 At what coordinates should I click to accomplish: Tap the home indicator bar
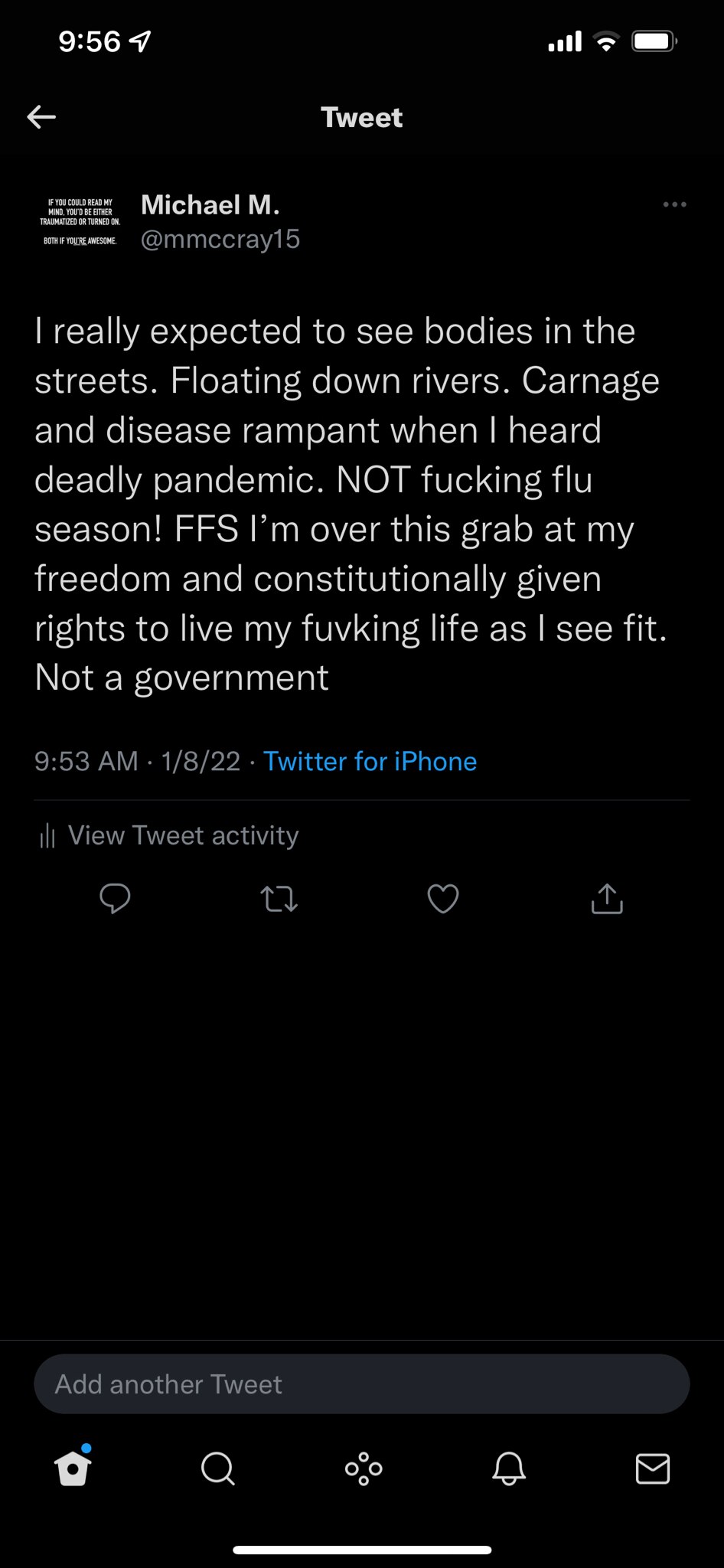(x=361, y=1550)
